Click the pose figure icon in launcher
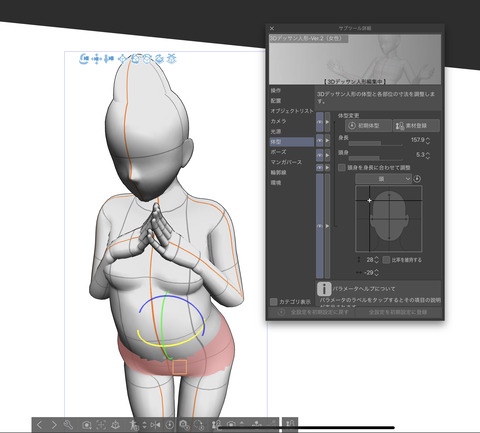480x433 pixels. coord(134,425)
